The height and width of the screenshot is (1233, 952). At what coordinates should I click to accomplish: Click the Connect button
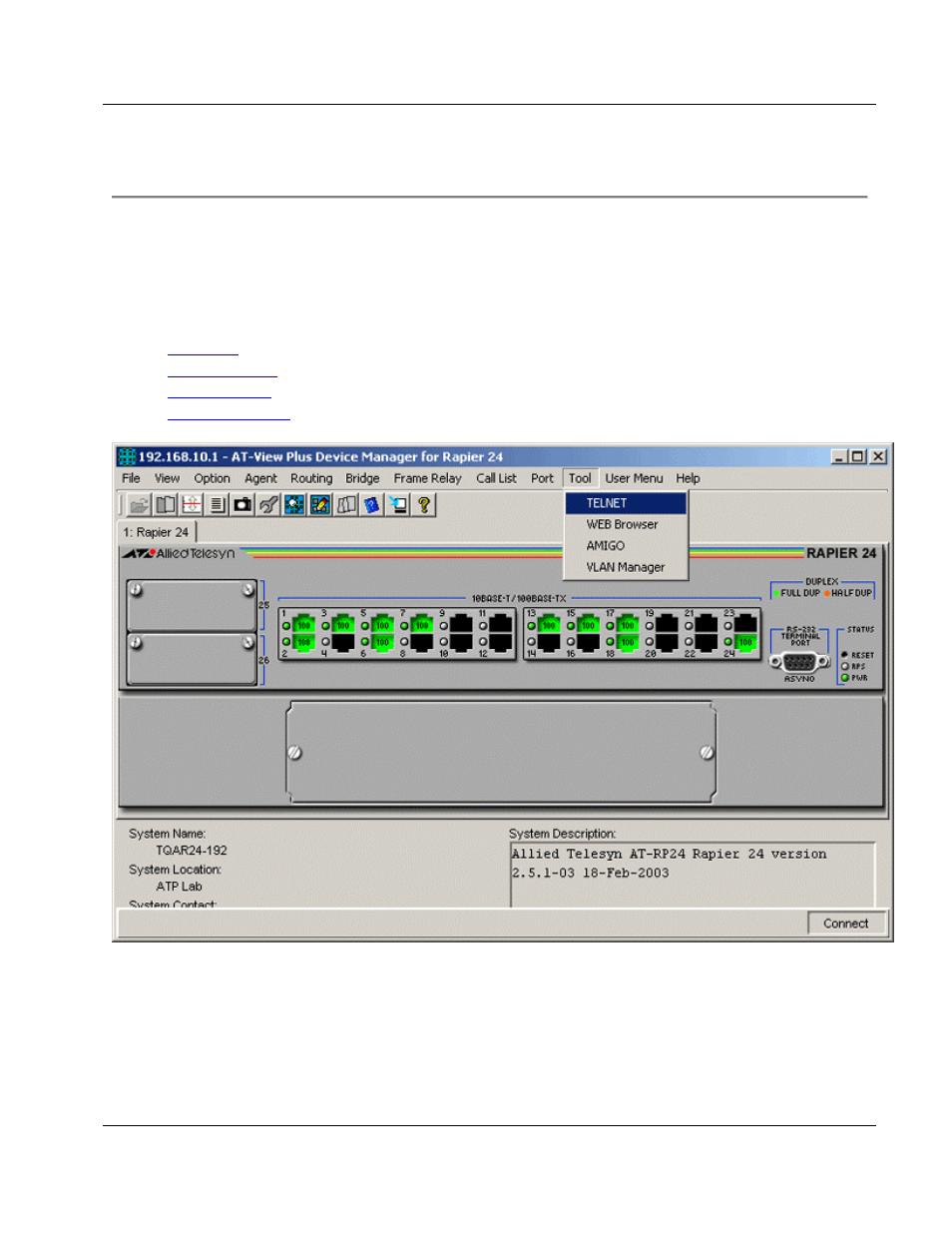click(x=846, y=924)
